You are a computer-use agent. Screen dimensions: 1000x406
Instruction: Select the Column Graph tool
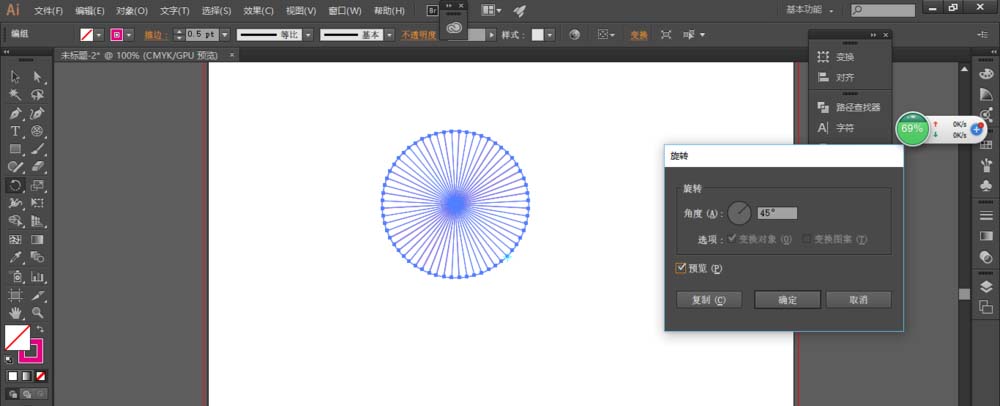coord(38,277)
